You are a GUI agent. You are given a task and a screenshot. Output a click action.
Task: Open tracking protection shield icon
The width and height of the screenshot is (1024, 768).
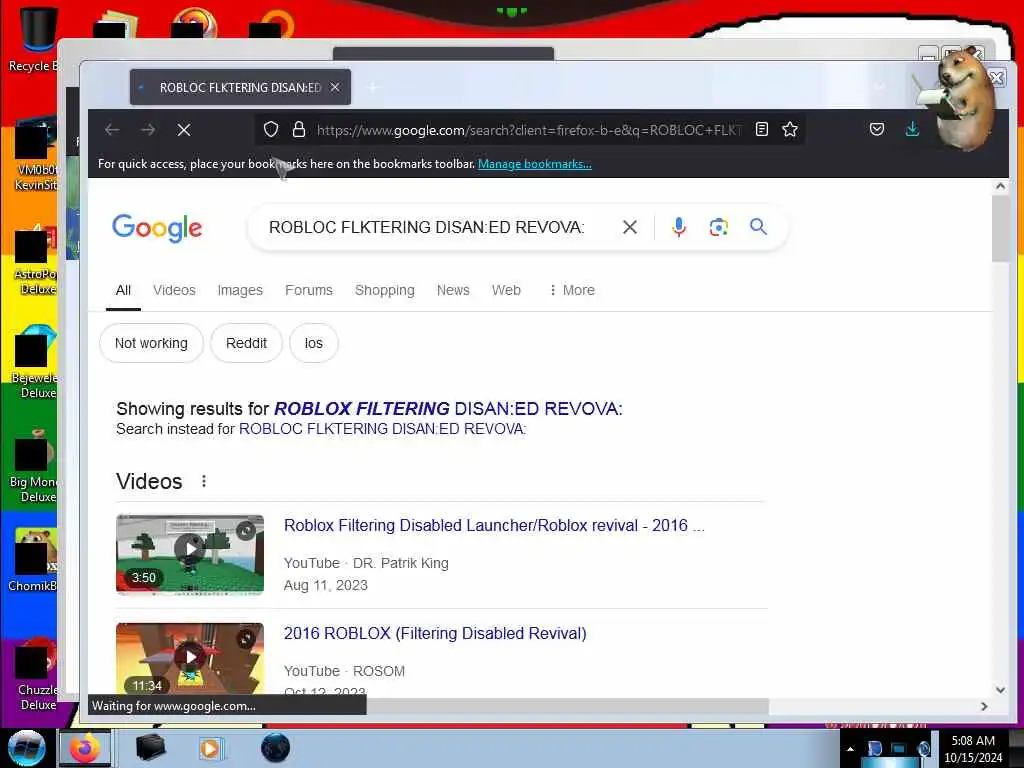271,129
